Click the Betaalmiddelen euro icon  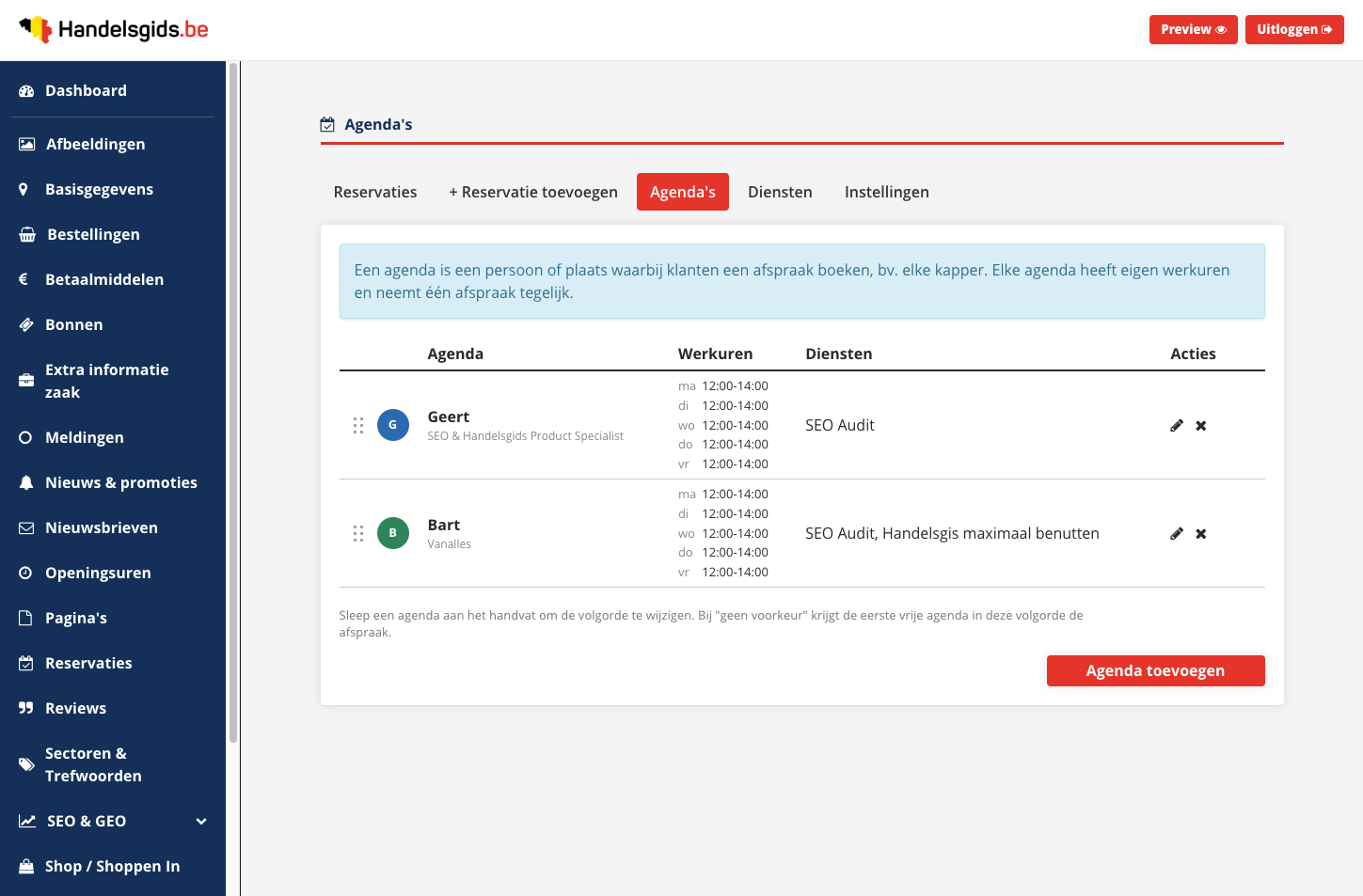coord(24,279)
